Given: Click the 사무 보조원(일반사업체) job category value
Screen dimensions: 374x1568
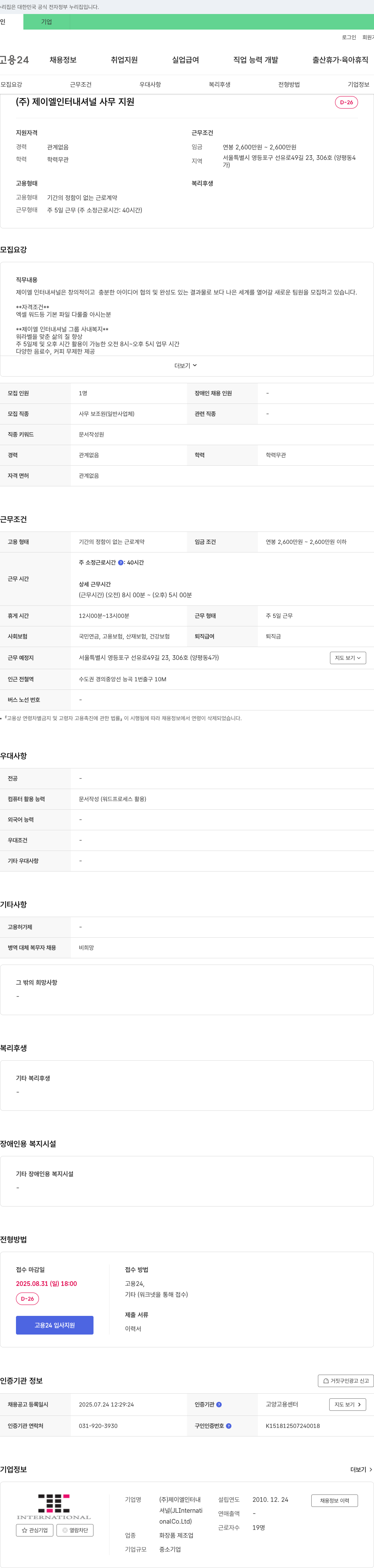Looking at the screenshot, I should tap(107, 414).
